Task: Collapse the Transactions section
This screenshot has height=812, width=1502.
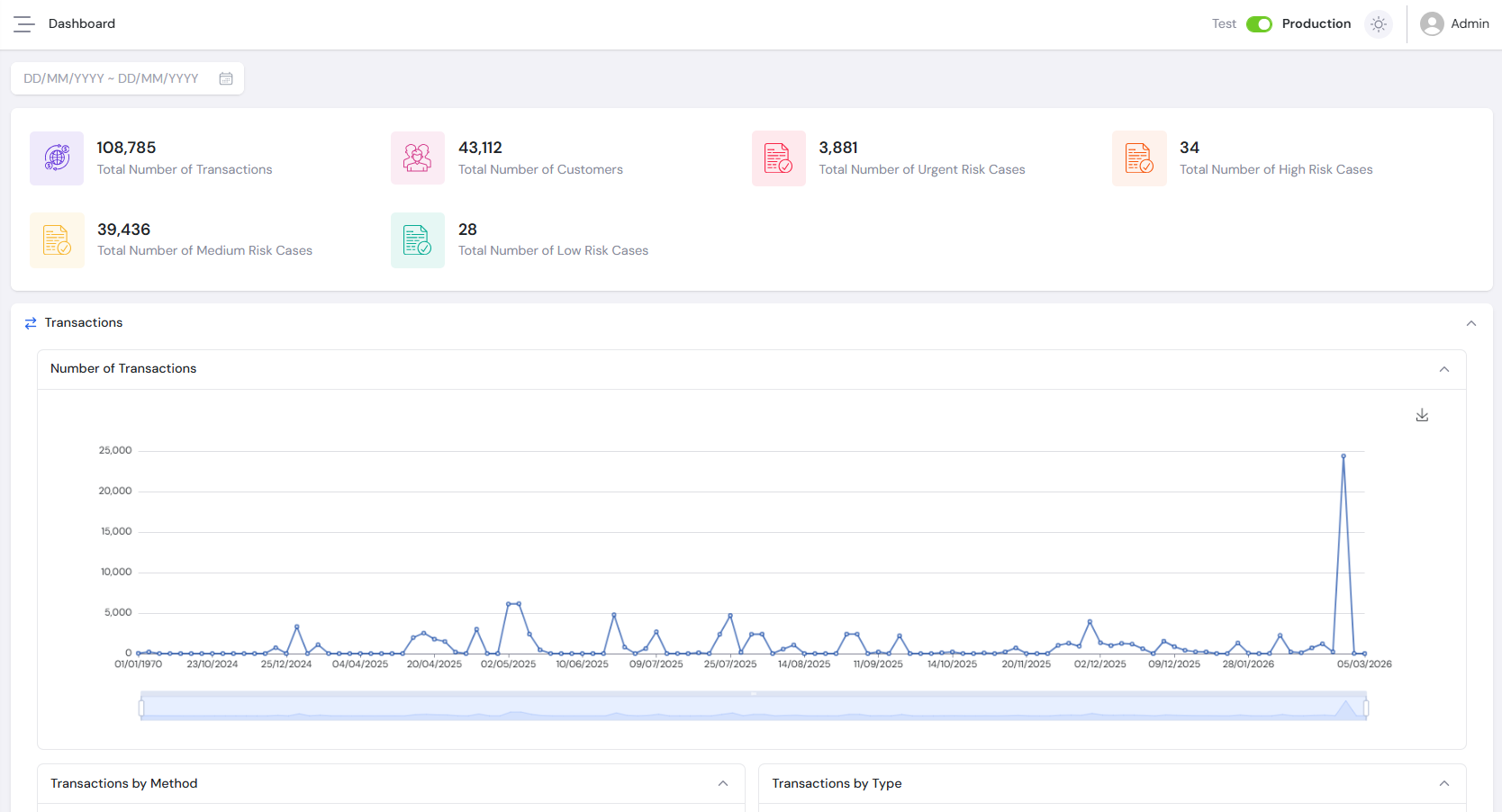Action: pos(1471,323)
